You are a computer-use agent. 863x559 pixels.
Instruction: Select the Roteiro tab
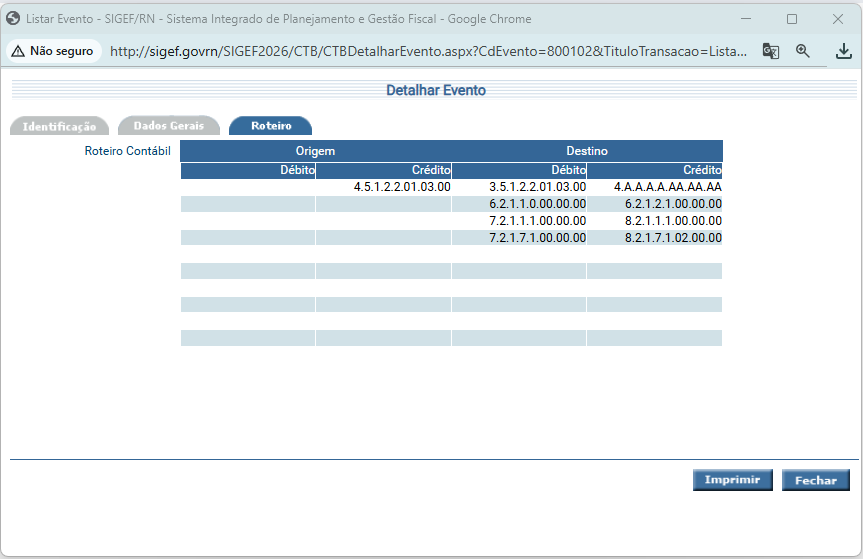coord(271,126)
